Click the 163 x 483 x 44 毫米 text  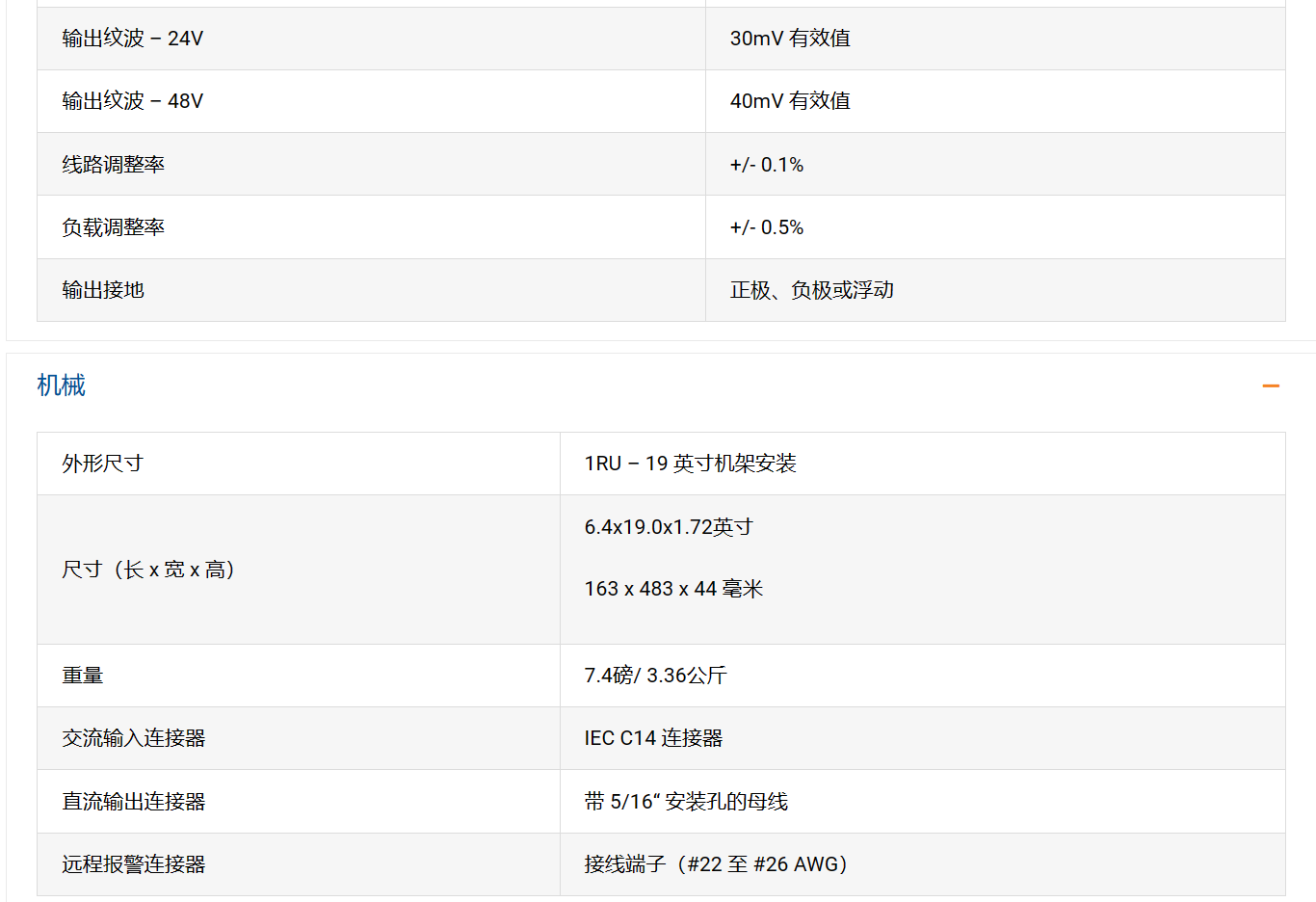[x=673, y=589]
